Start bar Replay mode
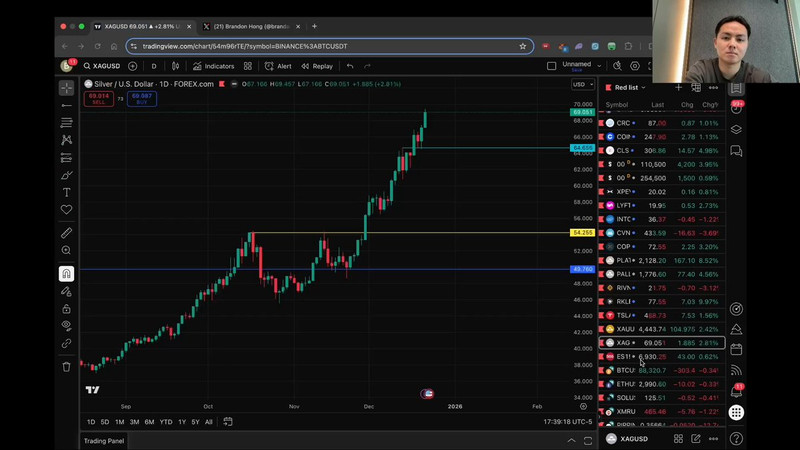Viewport: 800px width, 450px height. pyautogui.click(x=317, y=66)
